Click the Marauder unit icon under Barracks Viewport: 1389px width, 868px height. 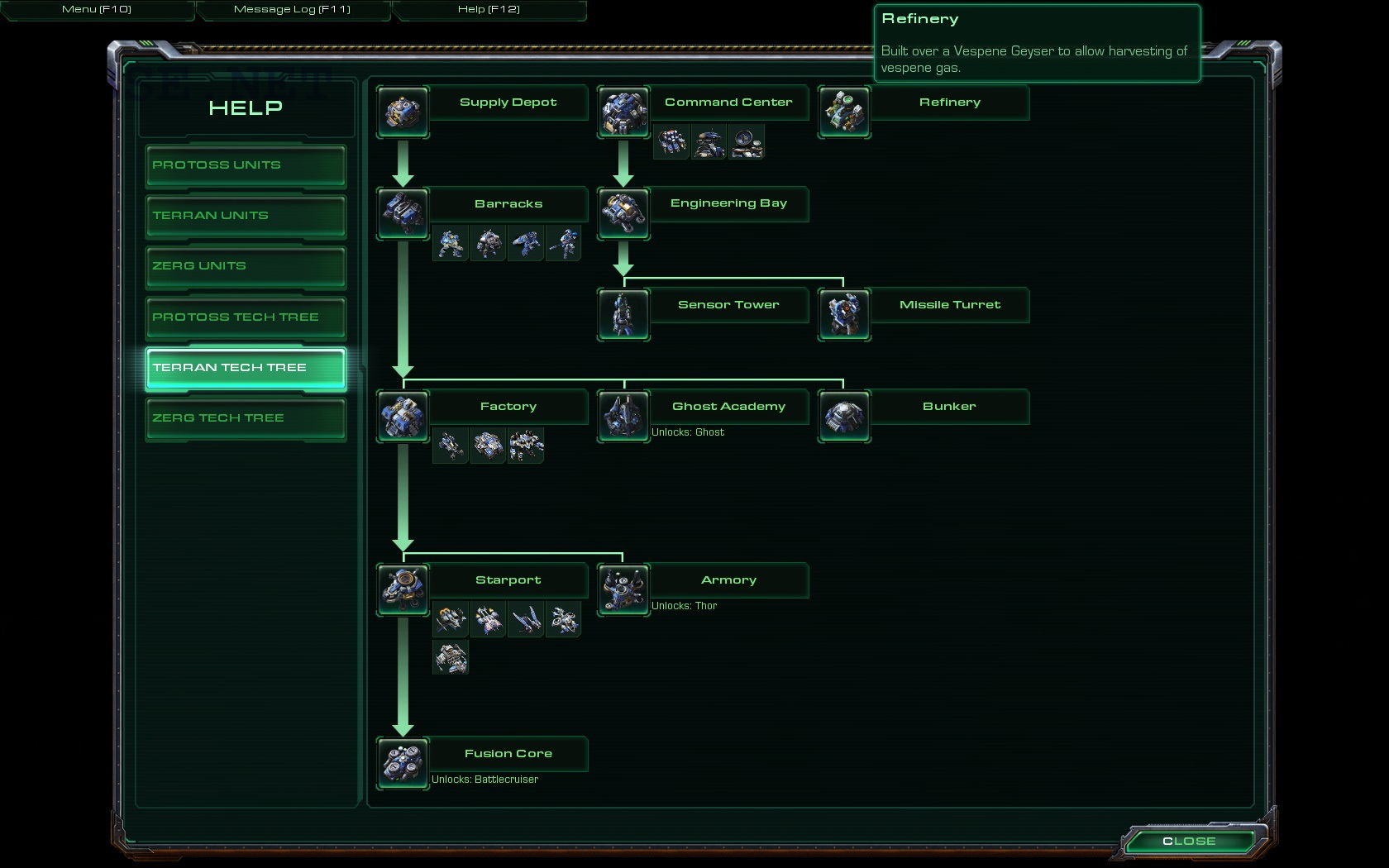click(x=488, y=244)
